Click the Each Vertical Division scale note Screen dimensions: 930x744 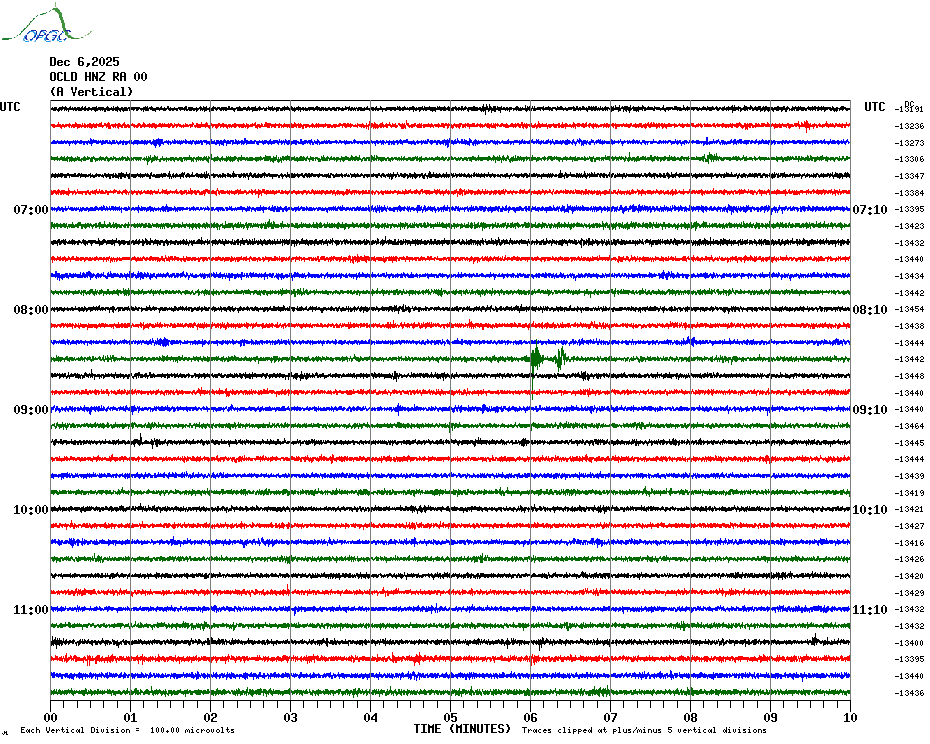click(128, 730)
